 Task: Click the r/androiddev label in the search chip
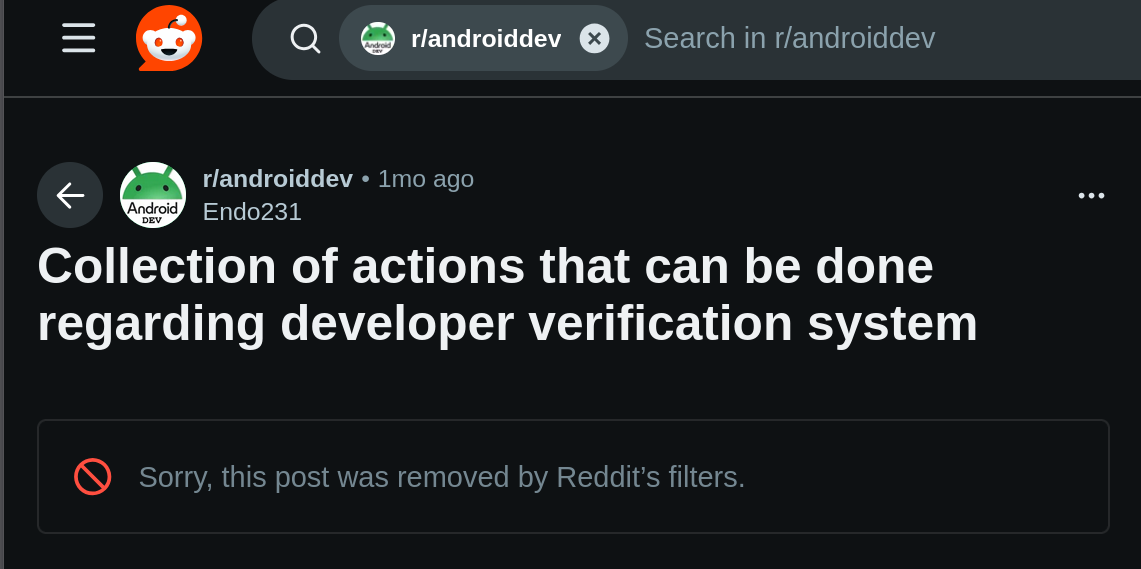[486, 39]
